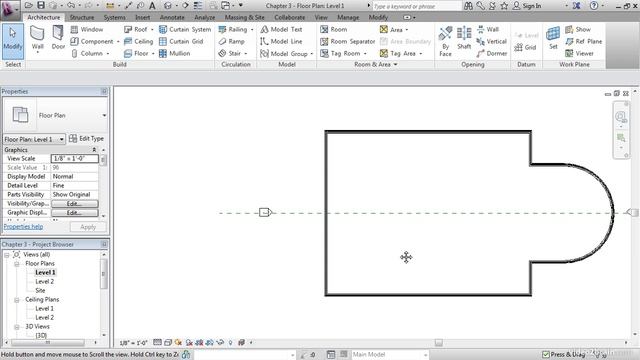Open Level 2 floor plan in browser
Viewport: 640px width, 360px height.
(44, 282)
